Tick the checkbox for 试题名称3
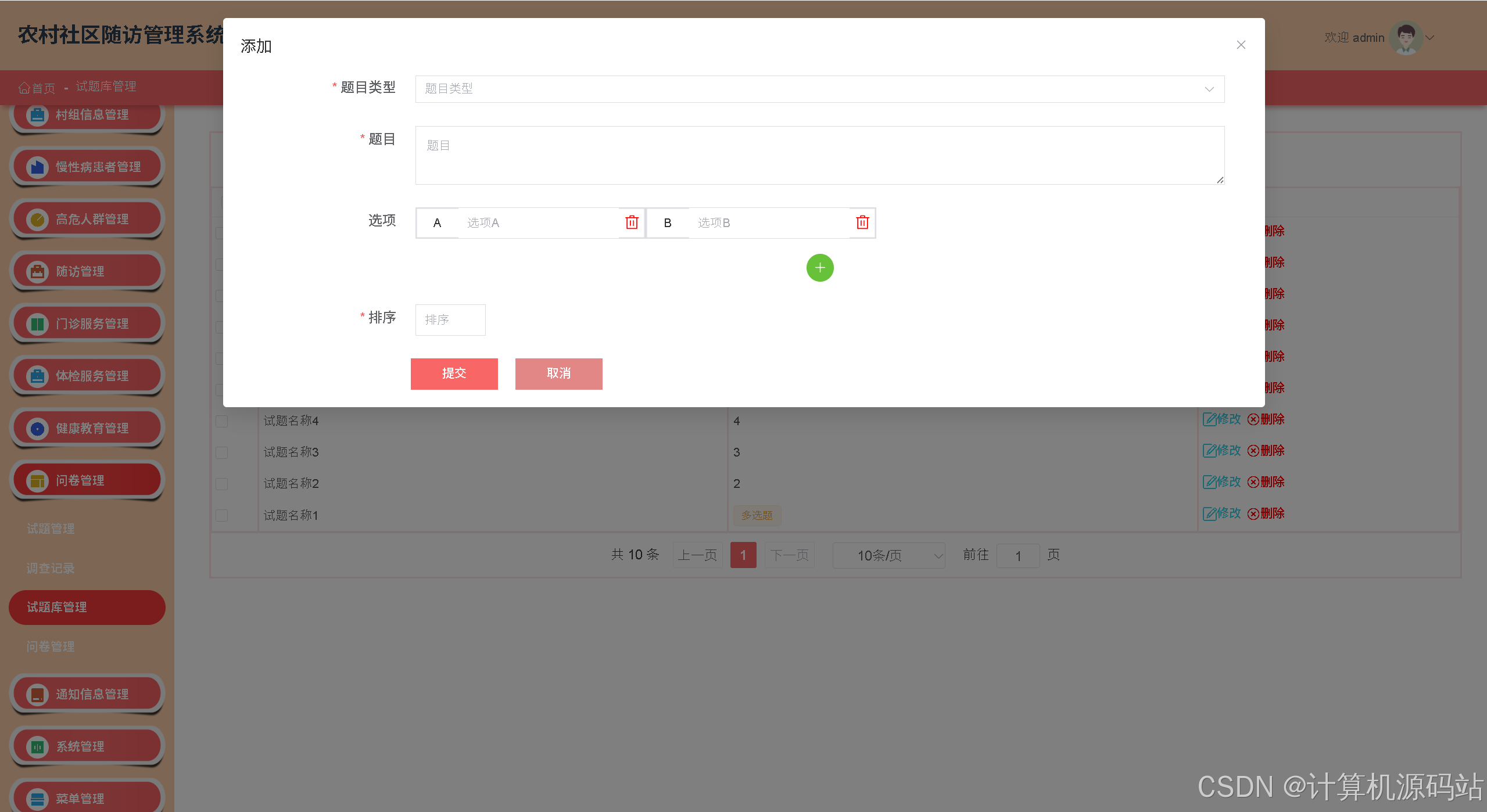This screenshot has height=812, width=1487. [221, 452]
